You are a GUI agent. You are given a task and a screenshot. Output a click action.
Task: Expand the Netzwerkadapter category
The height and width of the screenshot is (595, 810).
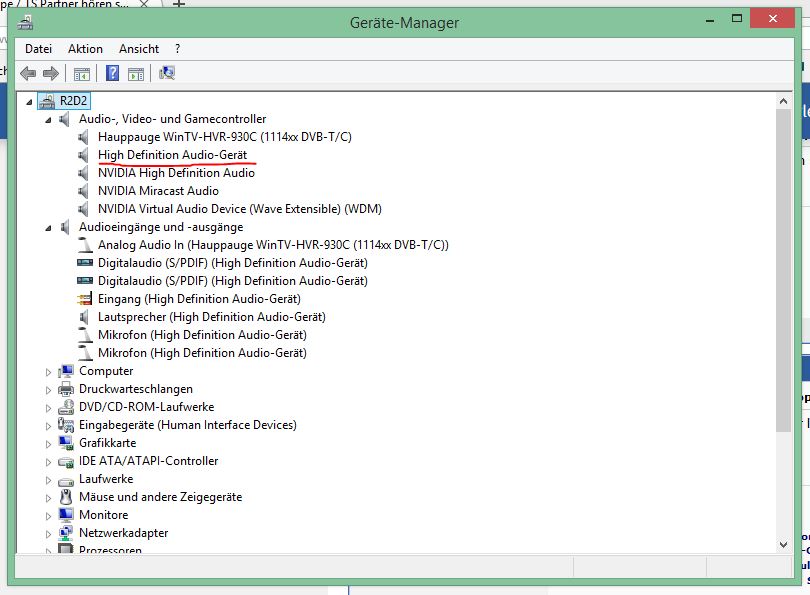(48, 534)
